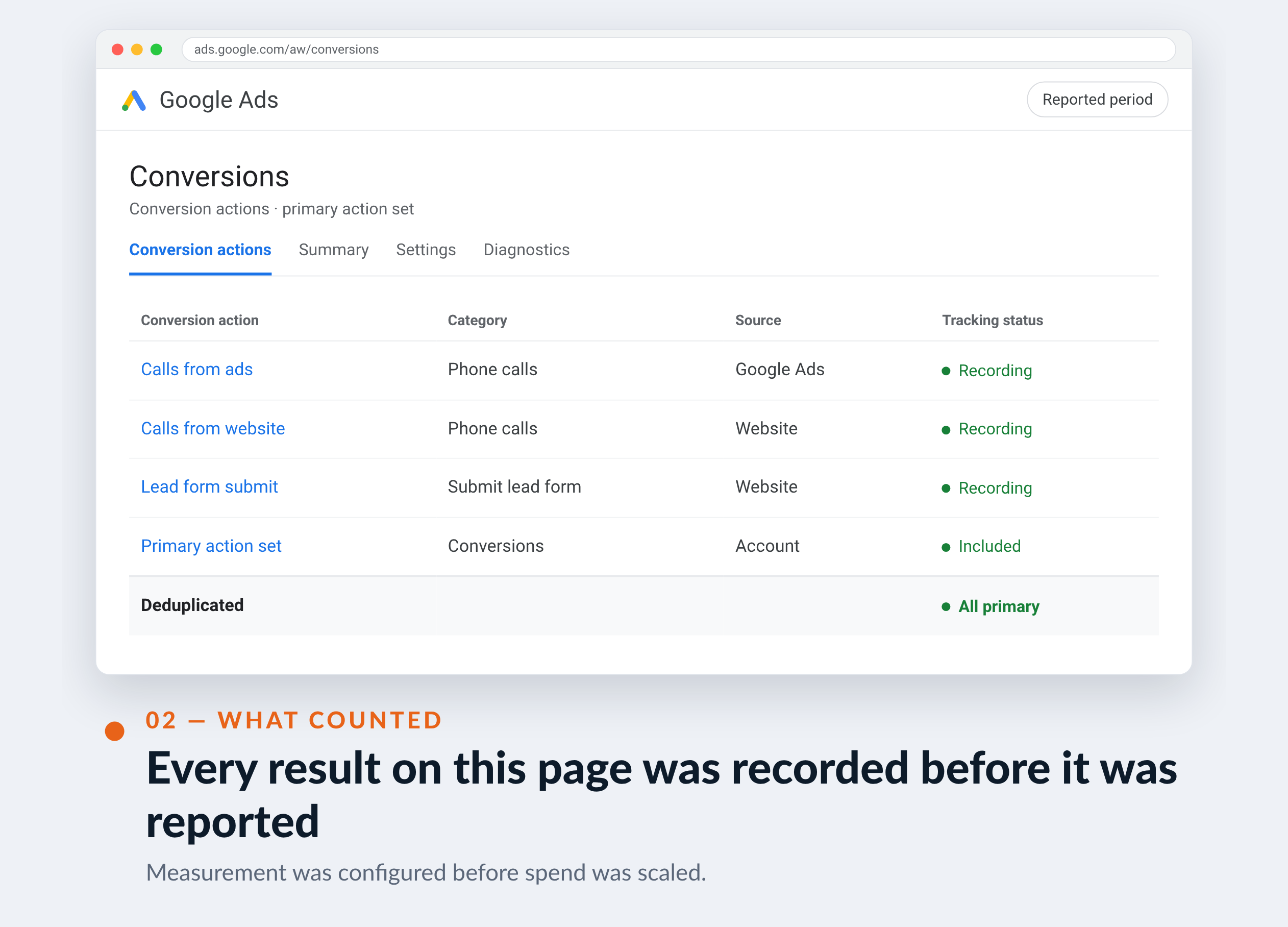The image size is (1288, 927).
Task: Click Phone calls category in Calls from website row
Action: point(492,428)
